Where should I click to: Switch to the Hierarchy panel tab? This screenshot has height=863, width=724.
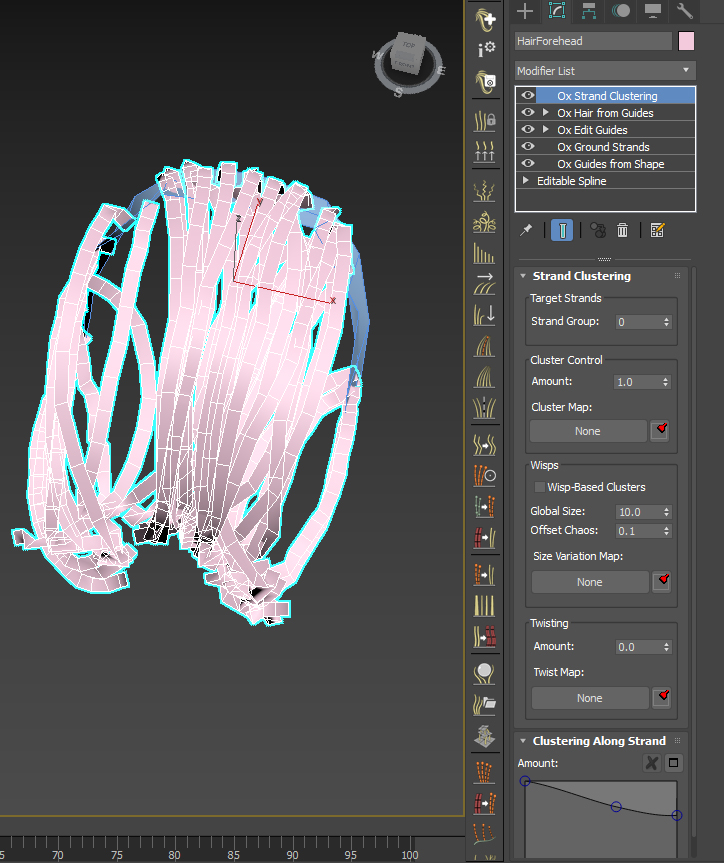coord(589,11)
